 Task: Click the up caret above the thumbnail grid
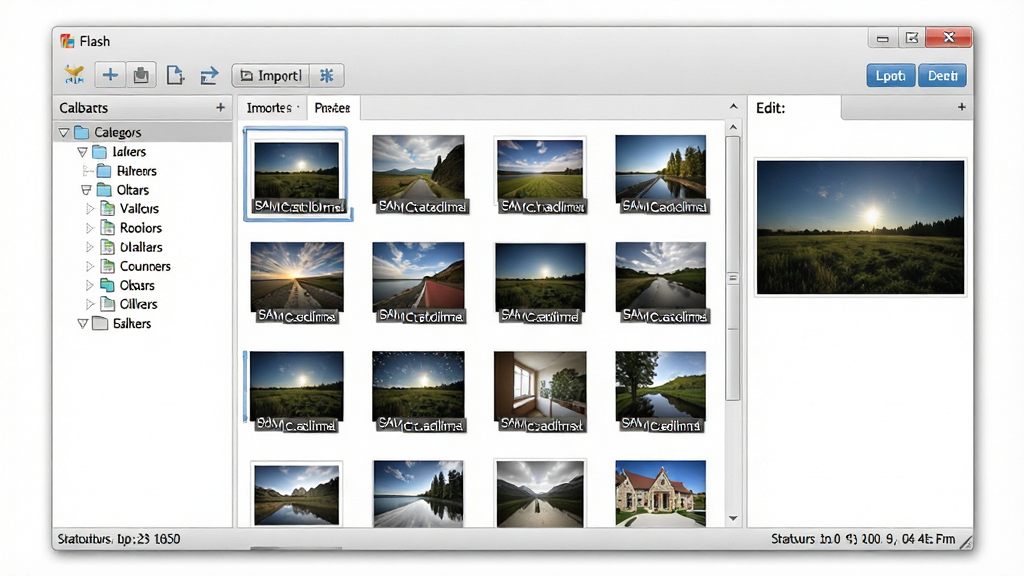pyautogui.click(x=733, y=106)
